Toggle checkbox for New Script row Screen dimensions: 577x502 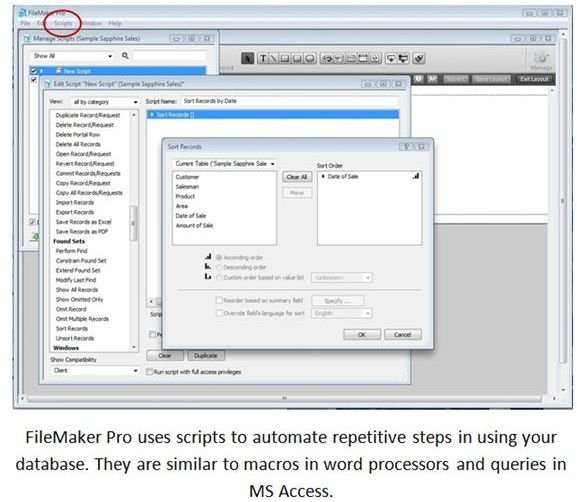[x=34, y=70]
